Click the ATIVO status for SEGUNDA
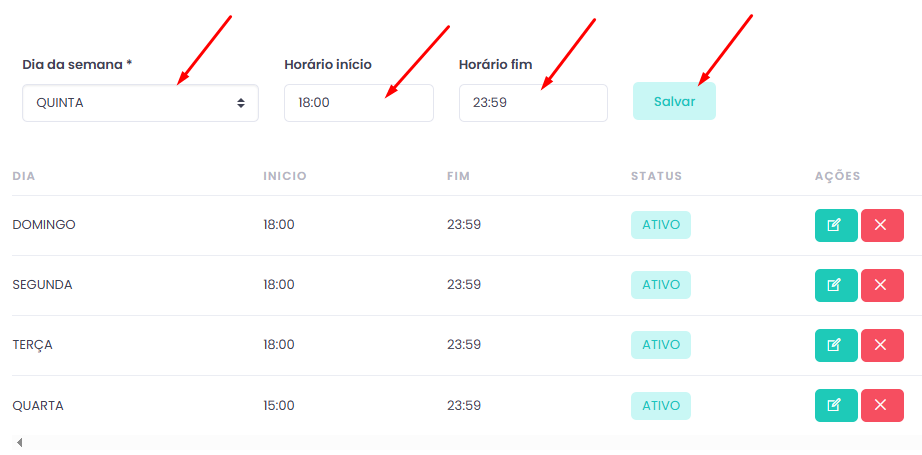Screen dimensions: 922x455 (660, 285)
